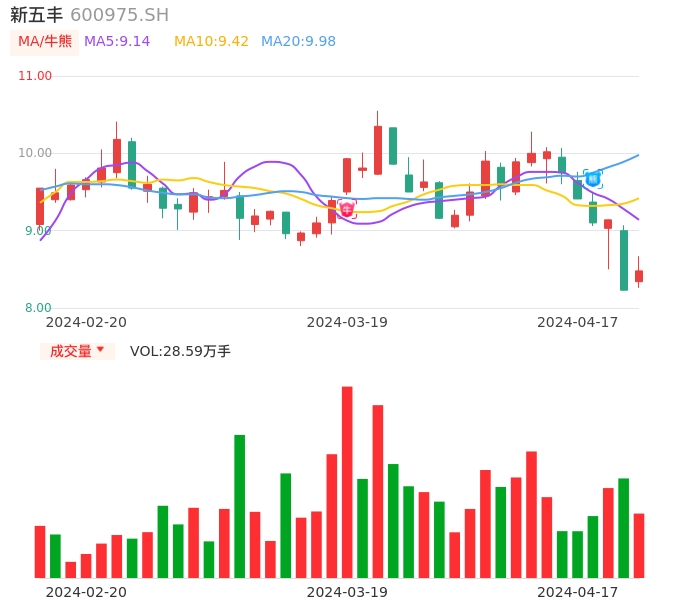Viewport: 686px width, 606px height.
Task: Select the 2024-04-17 date on the volume axis
Action: (578, 591)
